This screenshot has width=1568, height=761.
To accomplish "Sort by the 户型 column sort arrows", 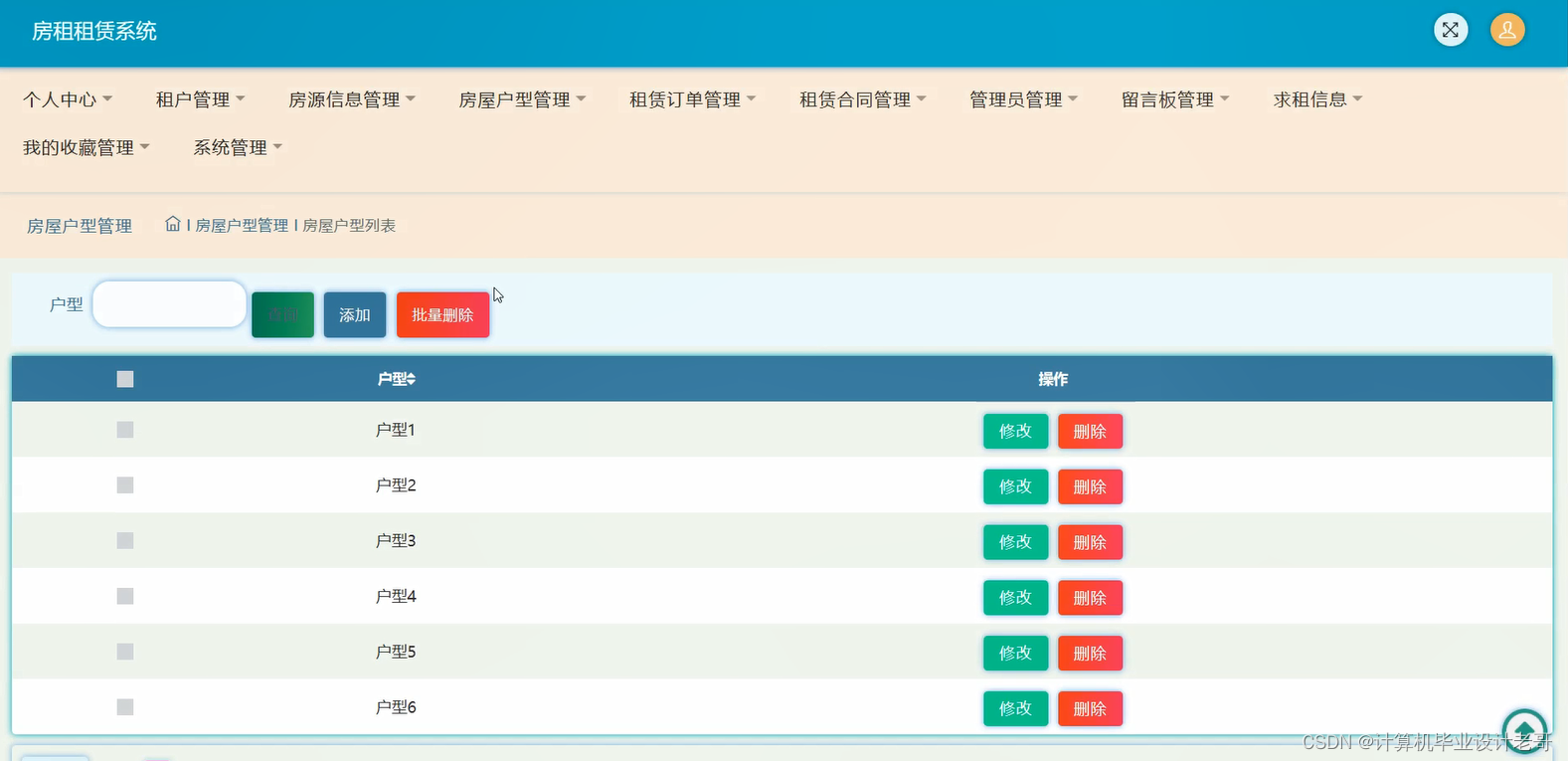I will click(411, 379).
